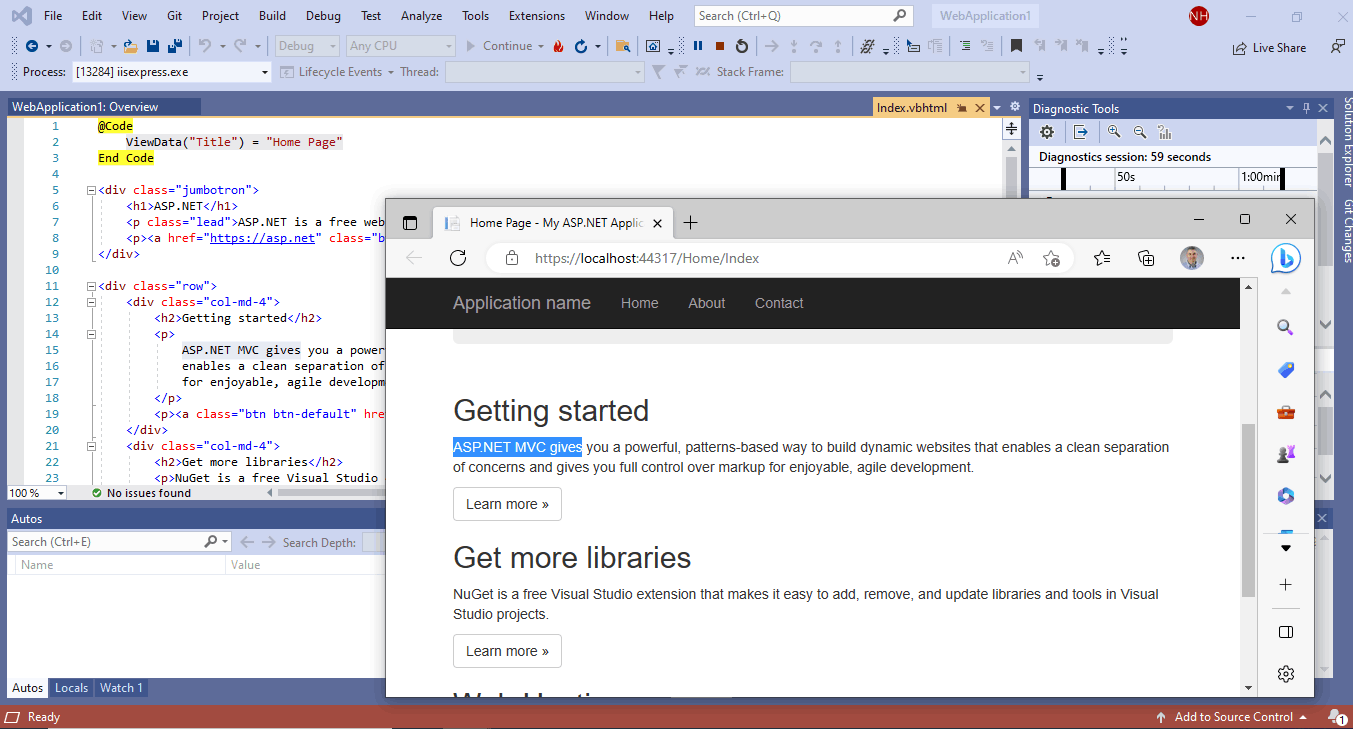Open Bing Copilot in the Edge sidebar
The width and height of the screenshot is (1353, 729).
[x=1286, y=258]
